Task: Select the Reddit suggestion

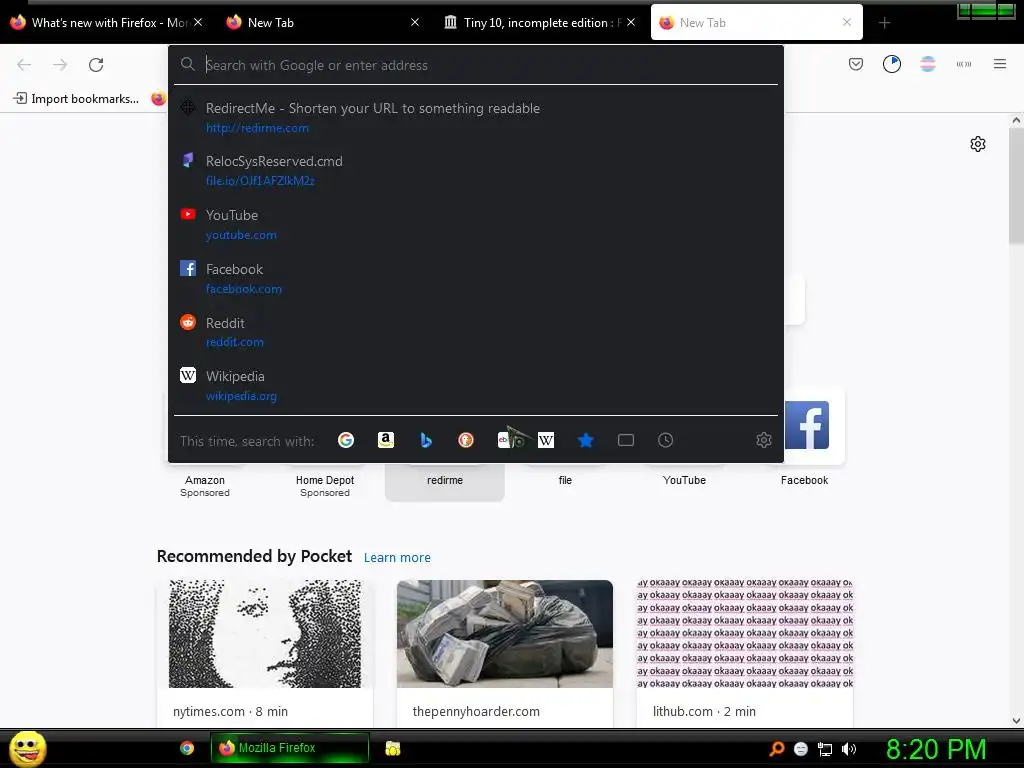Action: click(475, 332)
